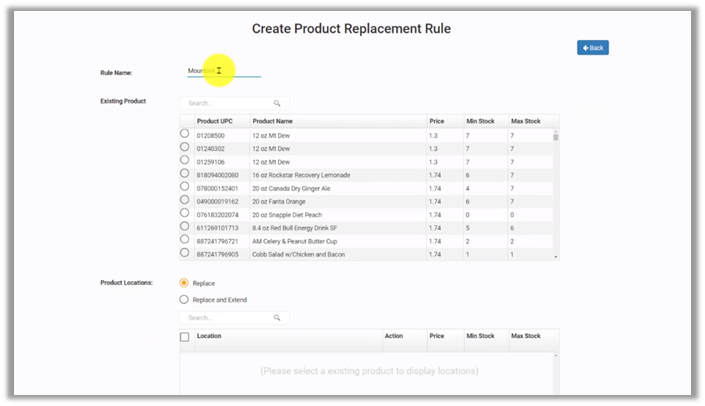Select the 16 oz Rockstar Recovery Lemonade row
This screenshot has height=406, width=705.
click(184, 173)
